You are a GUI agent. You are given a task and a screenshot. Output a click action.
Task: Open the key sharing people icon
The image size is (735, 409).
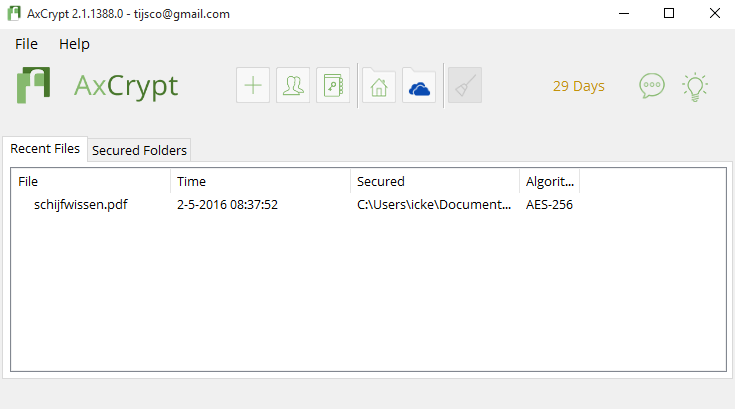[x=293, y=86]
